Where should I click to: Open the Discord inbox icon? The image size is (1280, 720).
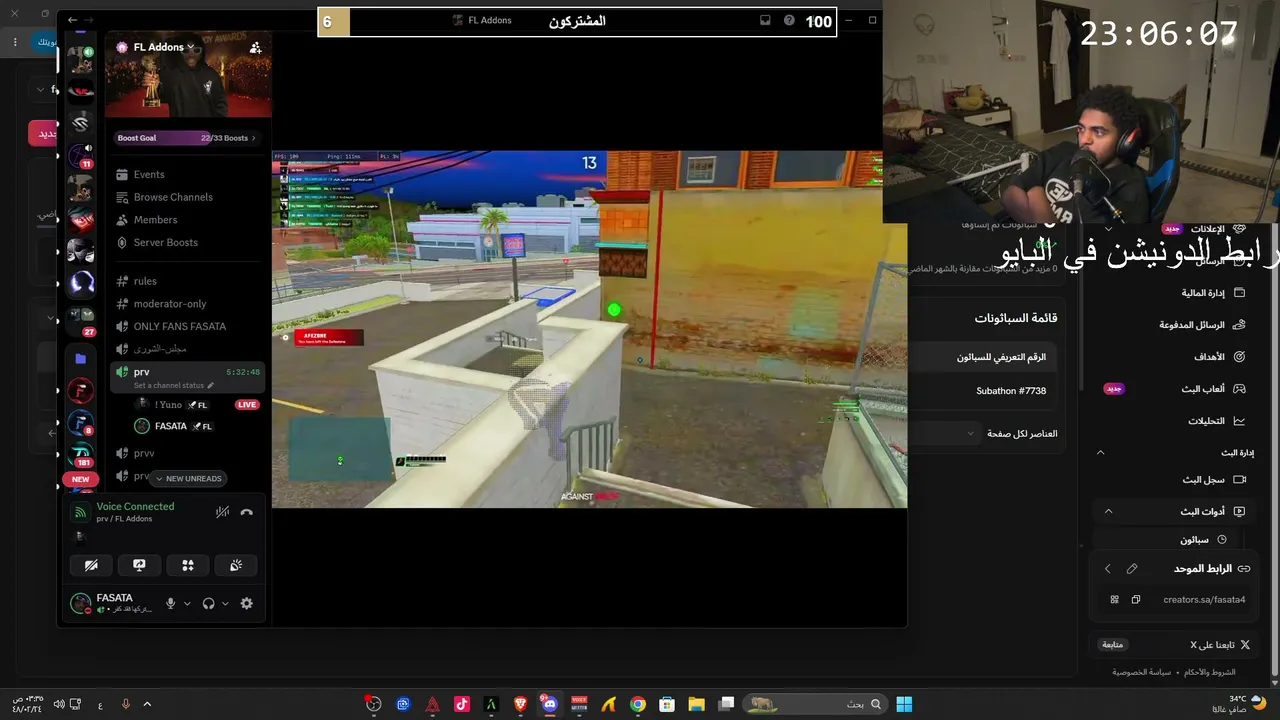(766, 20)
